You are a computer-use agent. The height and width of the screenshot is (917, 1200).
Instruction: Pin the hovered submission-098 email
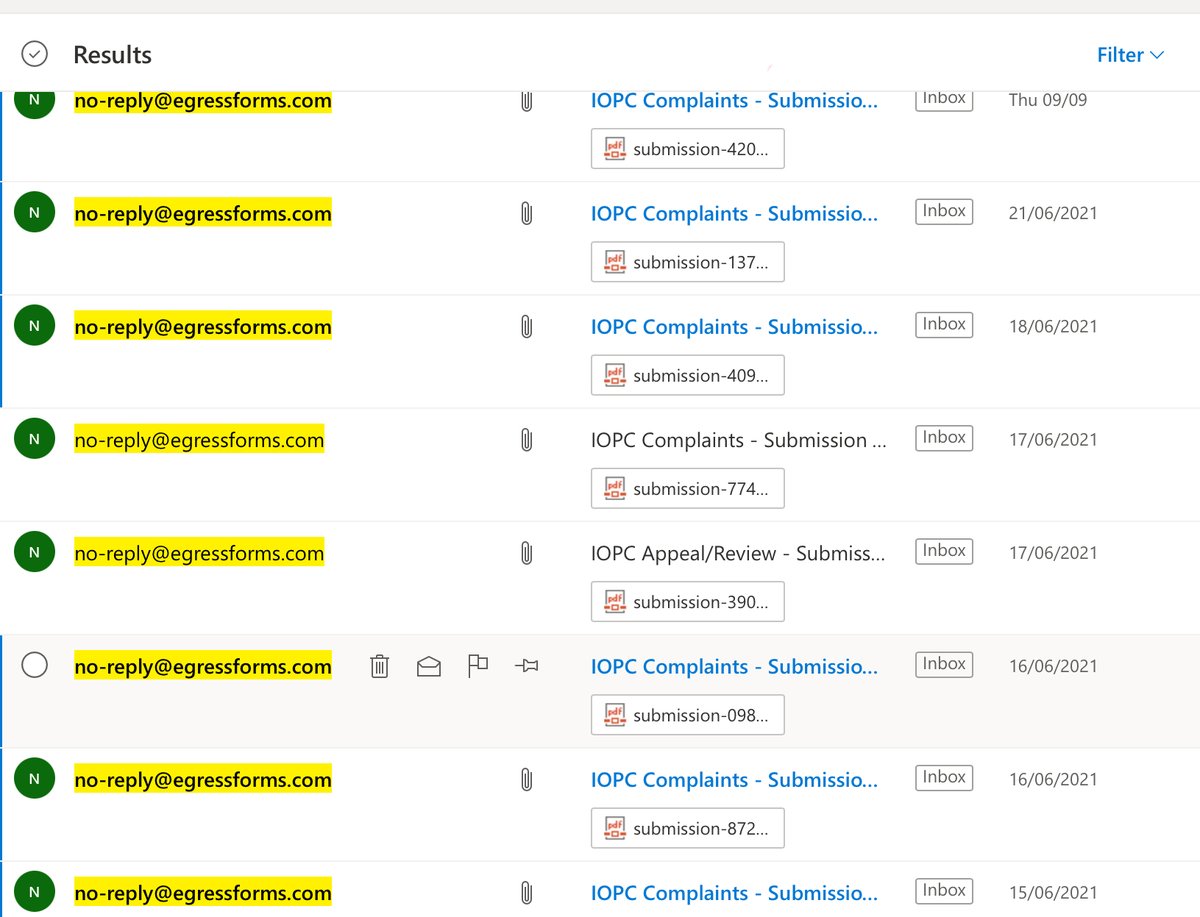(527, 666)
